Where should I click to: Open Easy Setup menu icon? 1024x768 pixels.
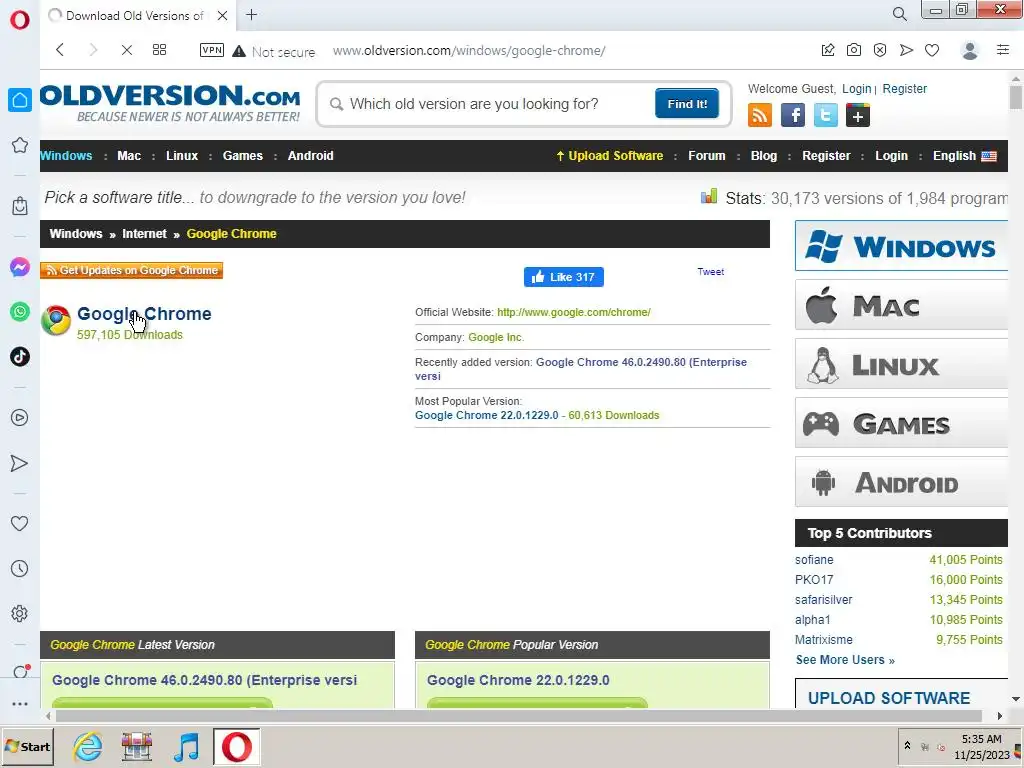tap(1003, 50)
